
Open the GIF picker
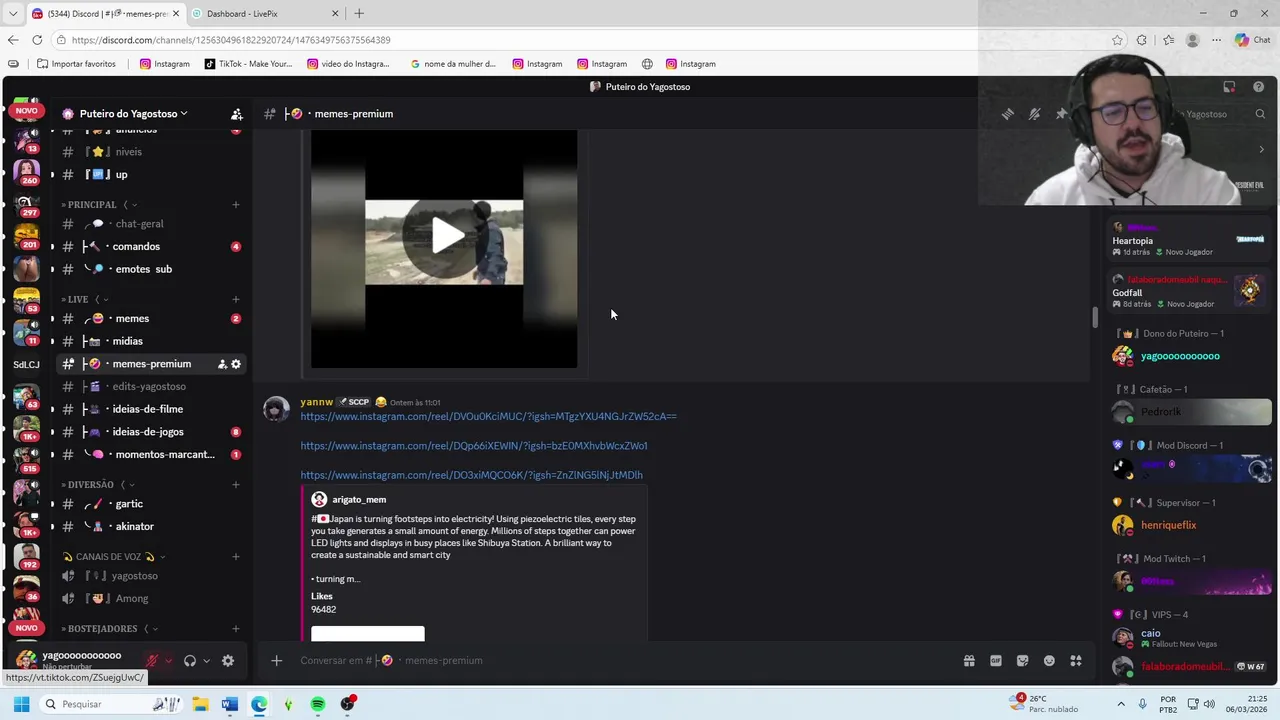pyautogui.click(x=996, y=660)
